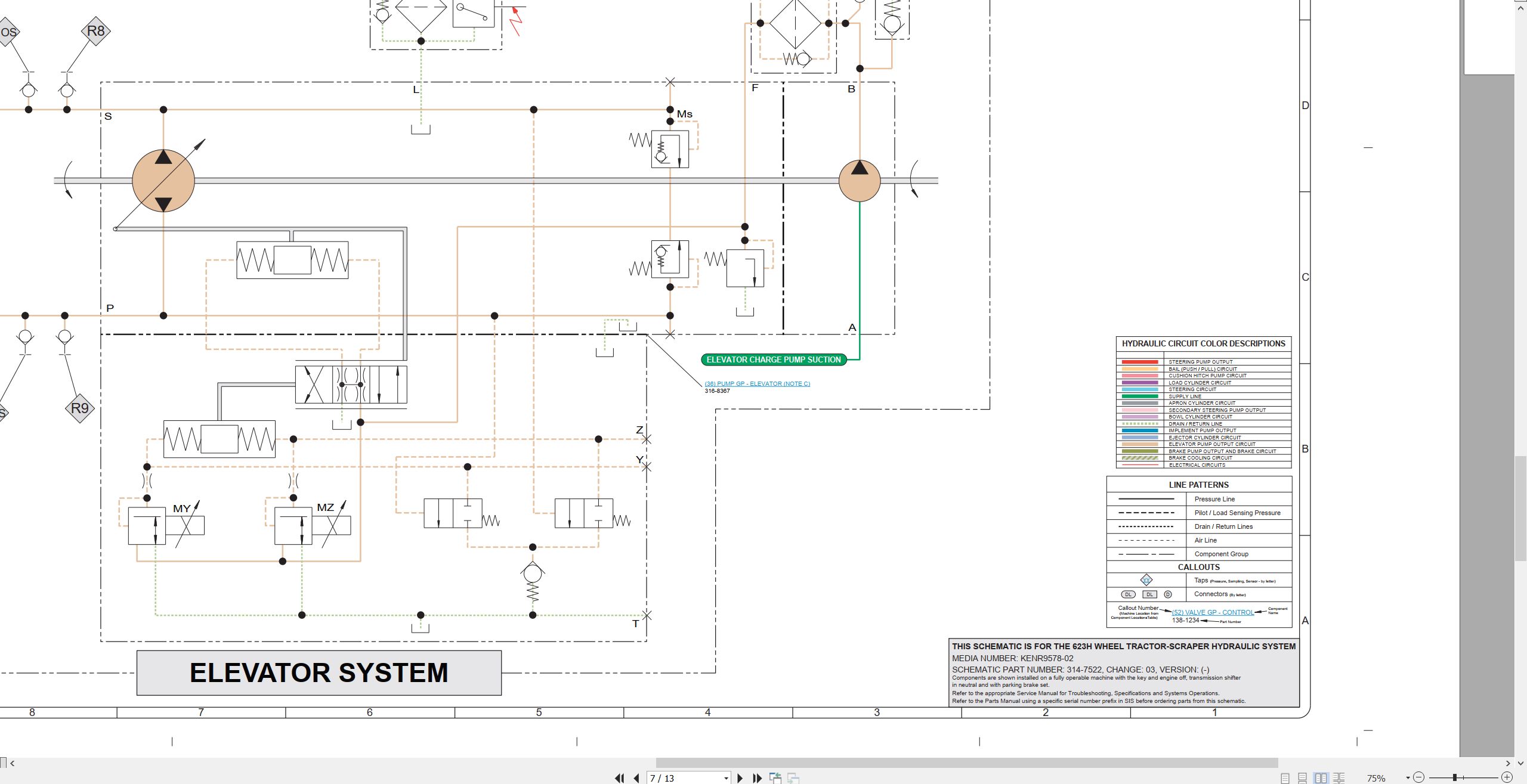Click horizontal scrollbar left arrow
The width and height of the screenshot is (1527, 784).
coord(13,763)
